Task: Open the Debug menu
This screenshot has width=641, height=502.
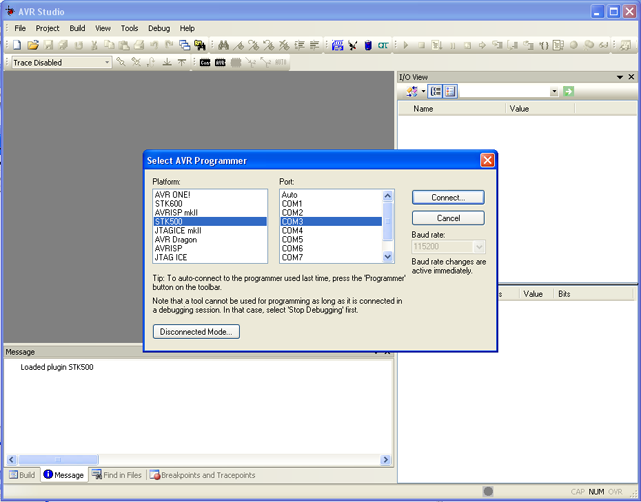Action: point(159,28)
